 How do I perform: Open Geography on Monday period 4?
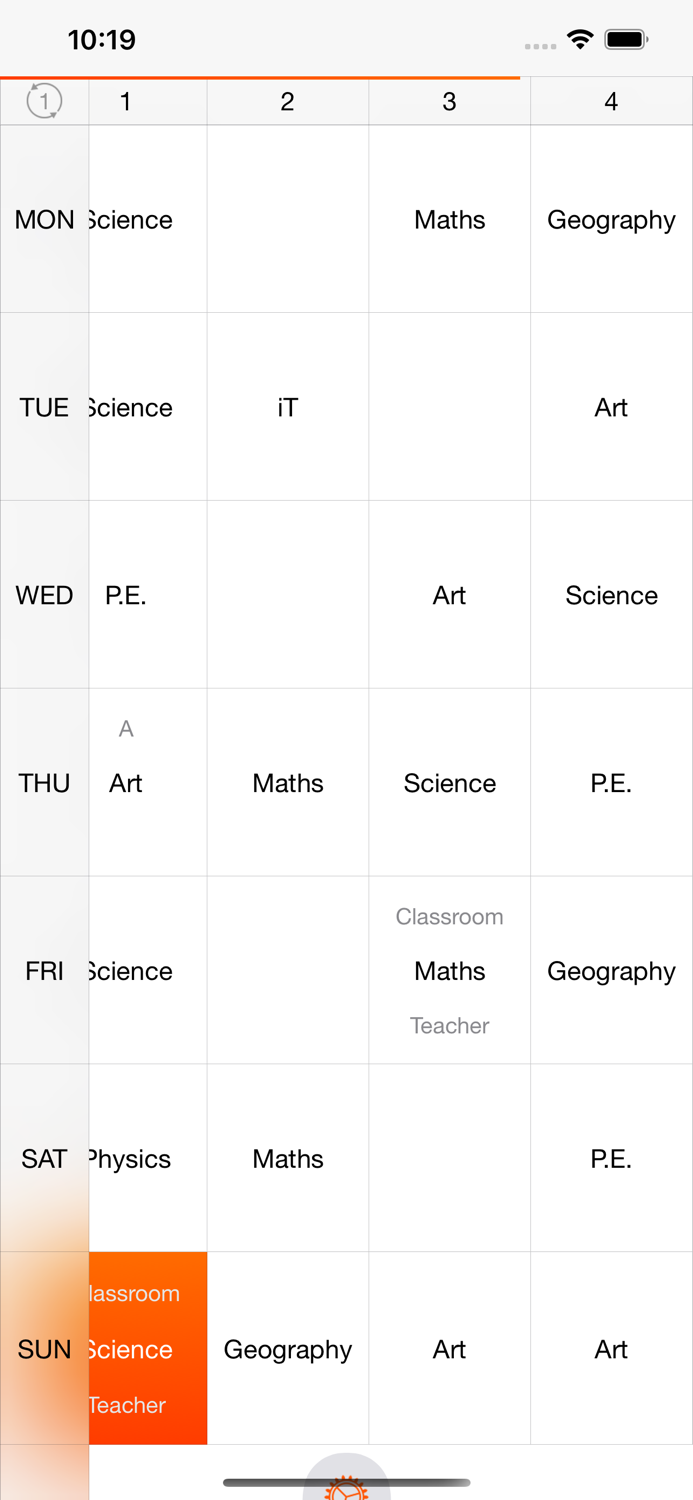click(611, 219)
